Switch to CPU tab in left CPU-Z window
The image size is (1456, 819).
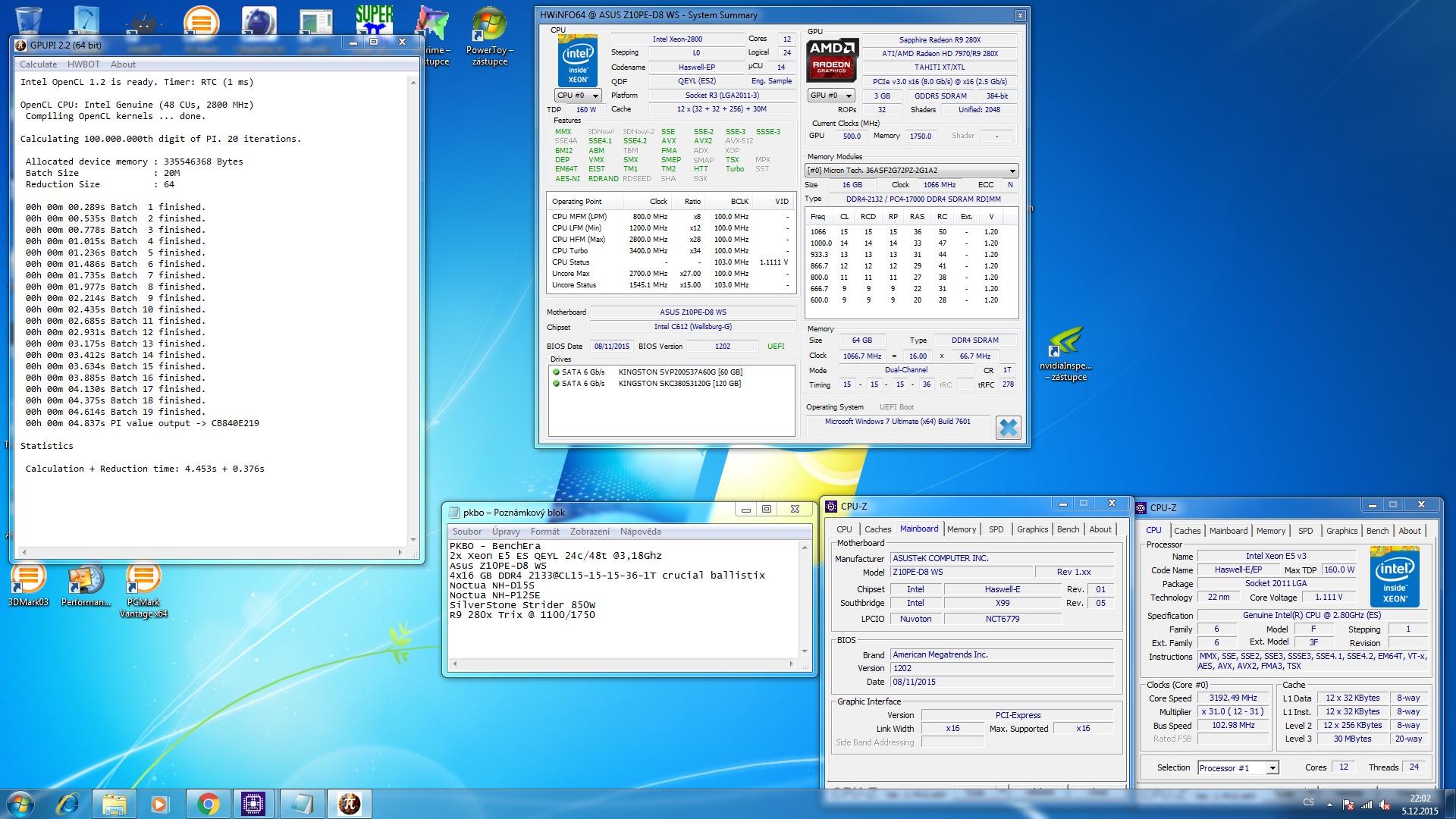pos(844,529)
